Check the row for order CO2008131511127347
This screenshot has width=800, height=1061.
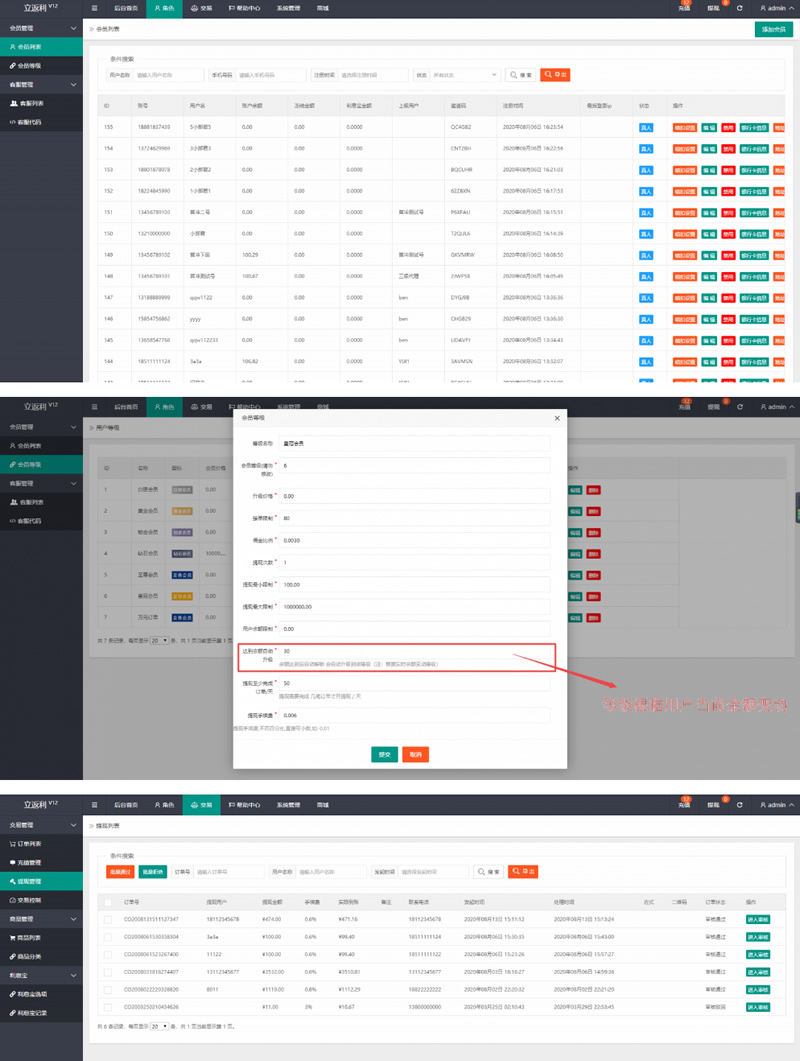tap(107, 919)
